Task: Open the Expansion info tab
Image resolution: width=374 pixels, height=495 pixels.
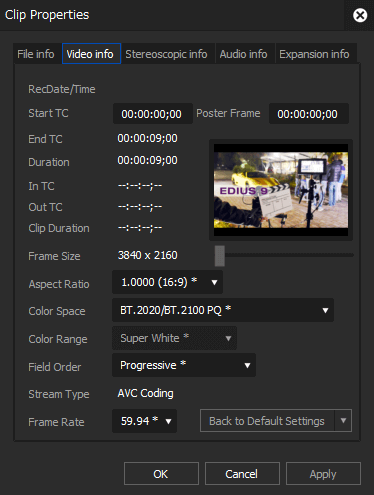Action: 314,54
